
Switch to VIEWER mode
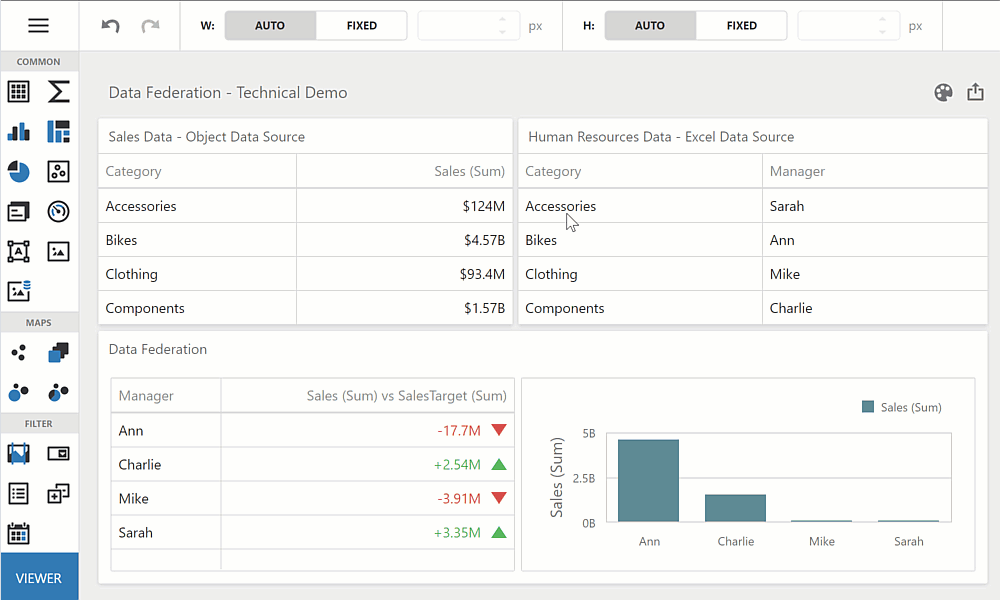click(x=39, y=578)
